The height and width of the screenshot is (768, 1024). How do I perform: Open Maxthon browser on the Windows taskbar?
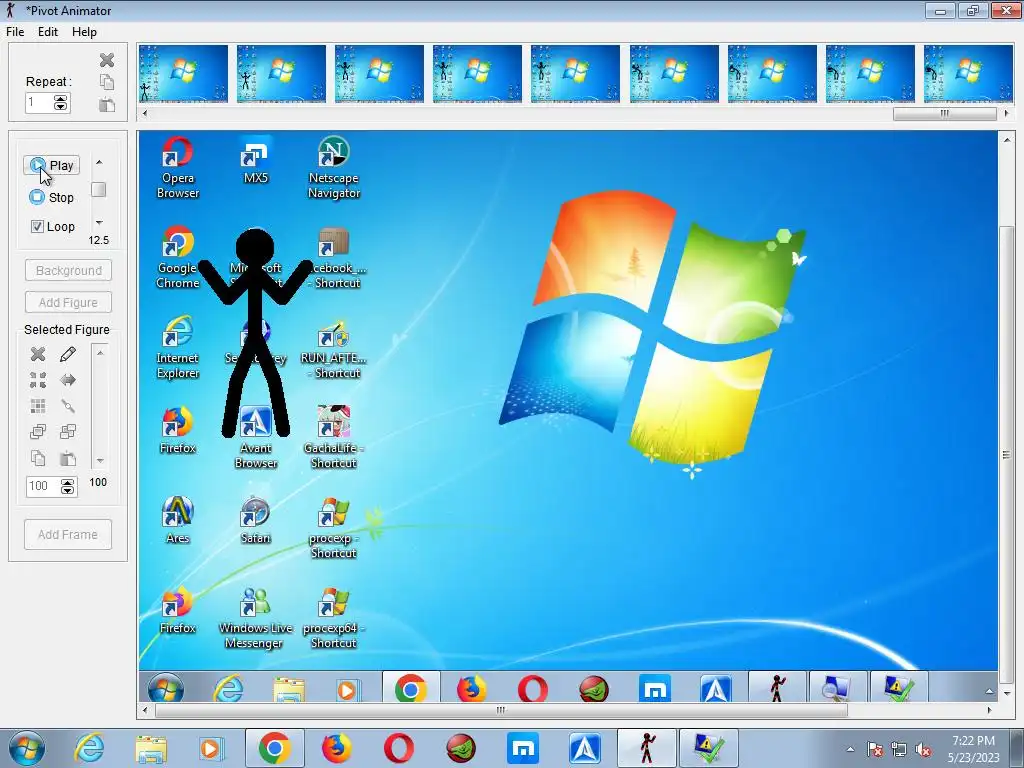522,748
